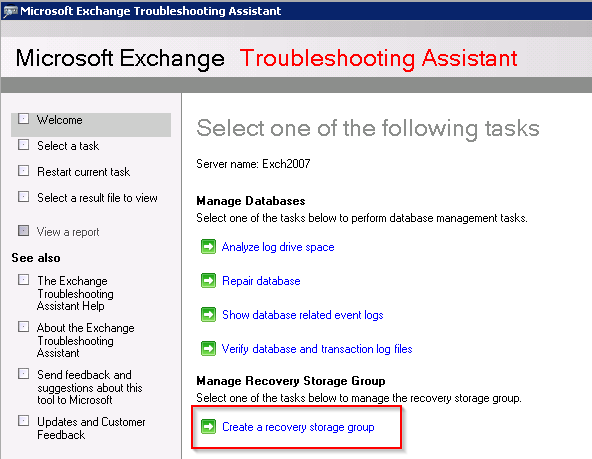Click bullet icon next to Updates and Customer Feedback

(x=23, y=421)
